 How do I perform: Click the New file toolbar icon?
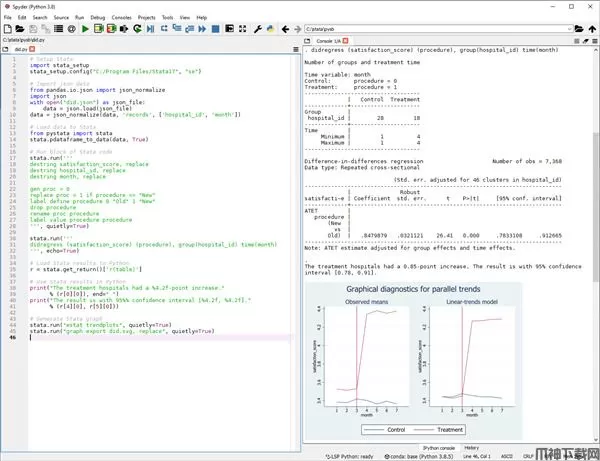7,31
